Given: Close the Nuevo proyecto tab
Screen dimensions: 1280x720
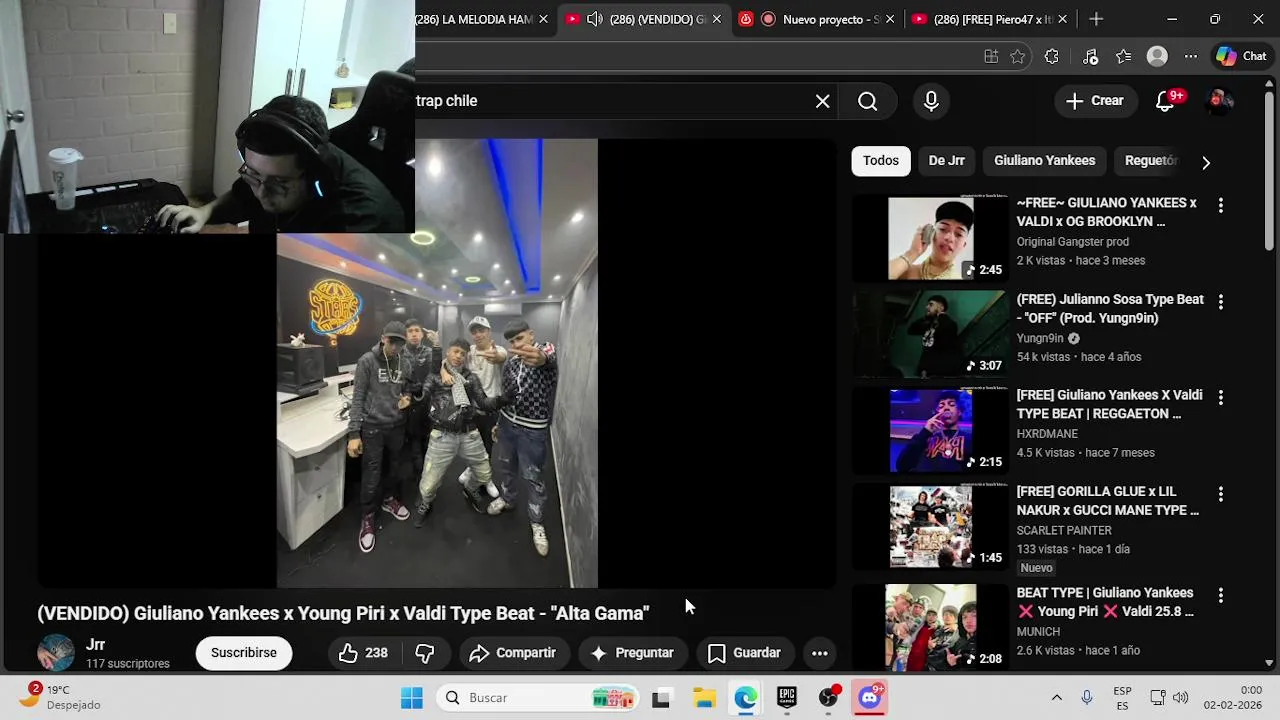Looking at the screenshot, I should pyautogui.click(x=890, y=19).
